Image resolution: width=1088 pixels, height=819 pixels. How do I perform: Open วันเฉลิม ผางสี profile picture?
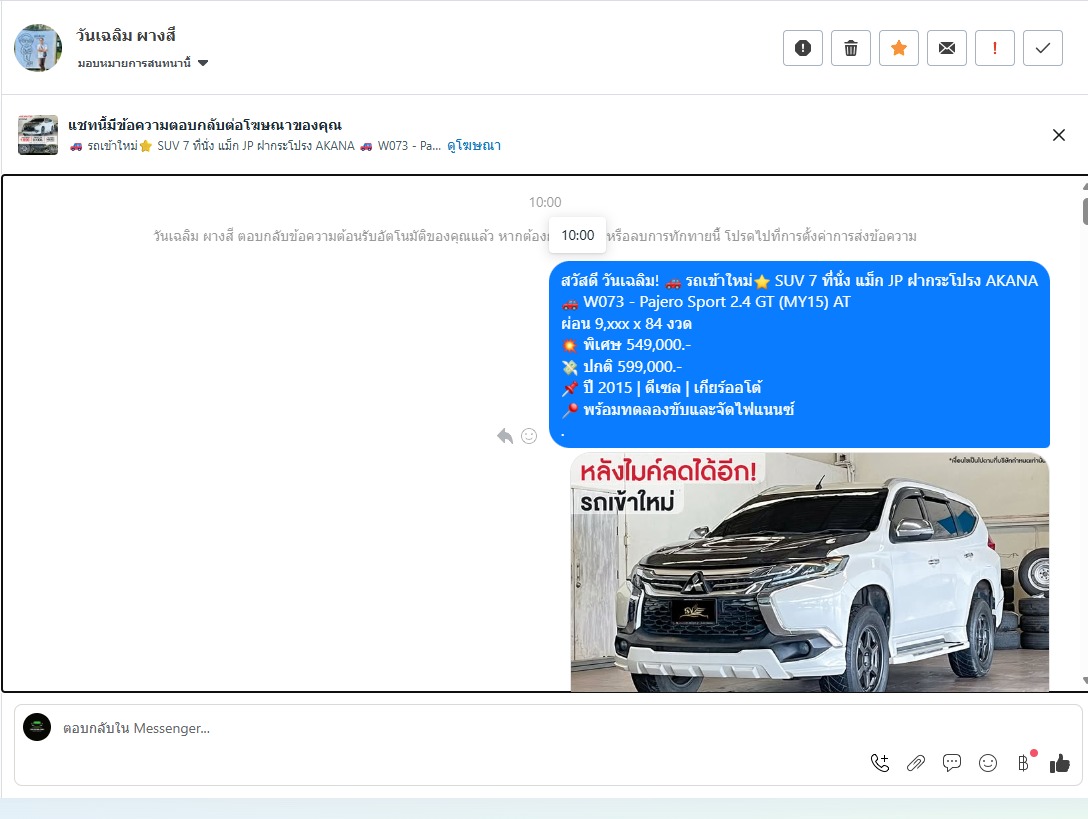coord(38,48)
